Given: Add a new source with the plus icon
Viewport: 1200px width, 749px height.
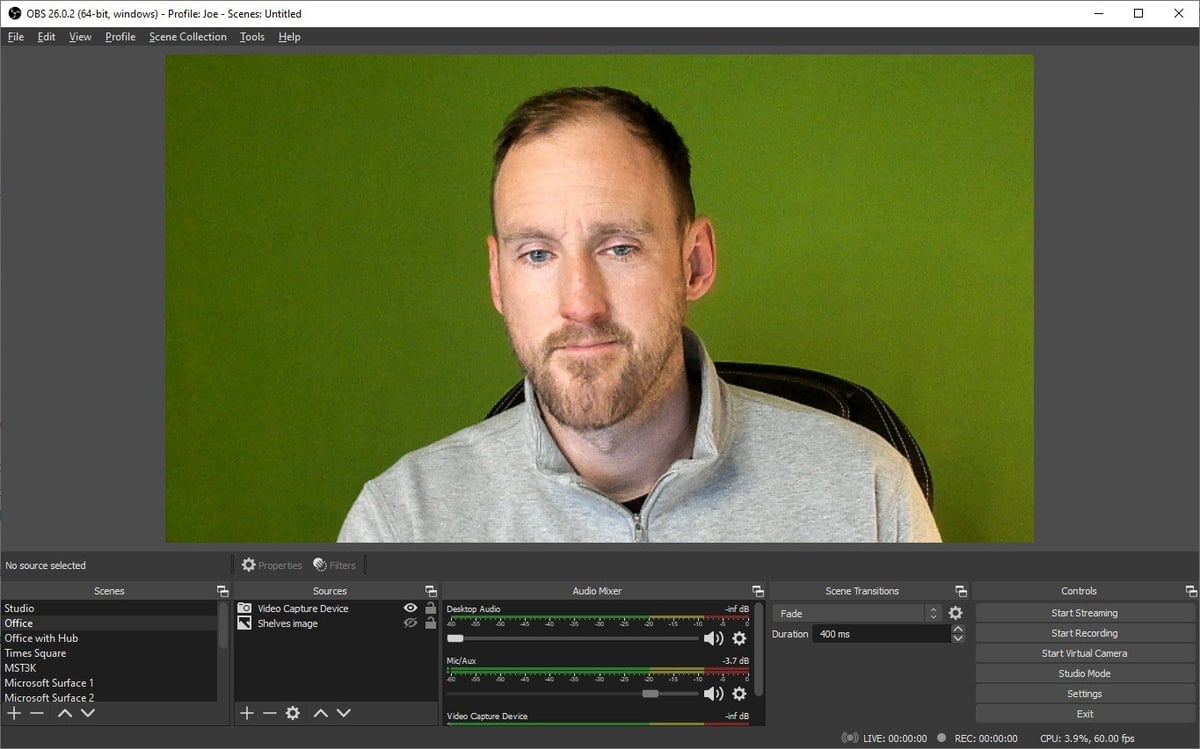Looking at the screenshot, I should point(246,713).
